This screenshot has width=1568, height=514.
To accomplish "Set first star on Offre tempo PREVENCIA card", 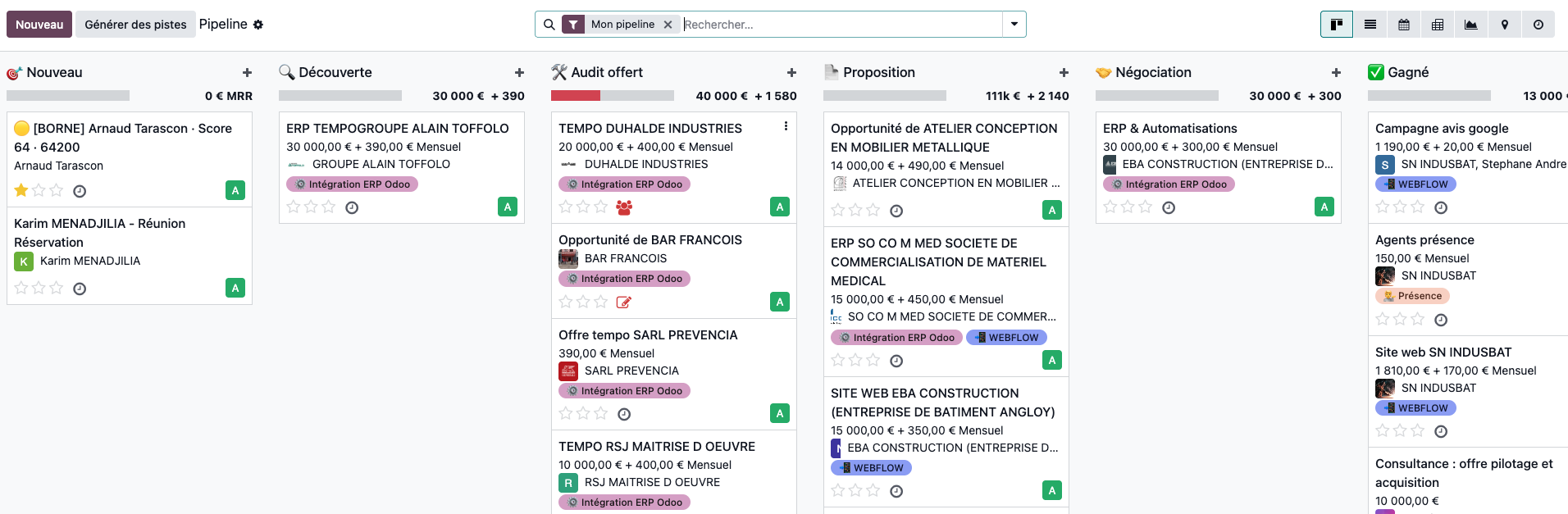I will click(566, 413).
